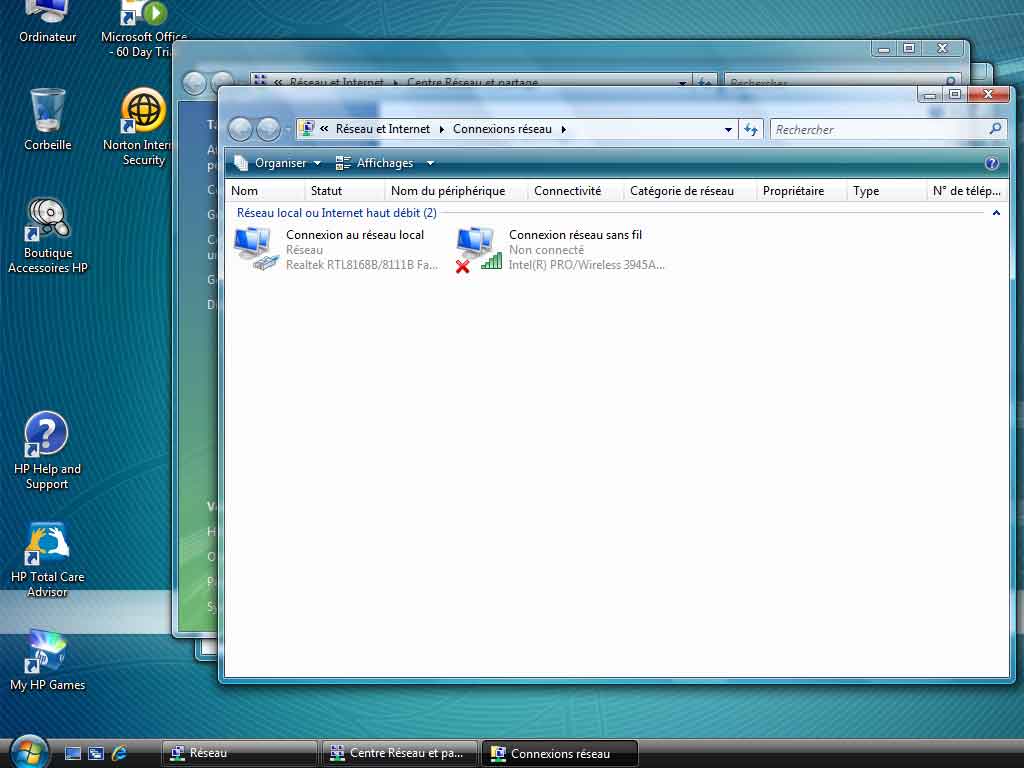Sort by the Nom du périphérique column
Viewport: 1024px width, 768px height.
[447, 191]
